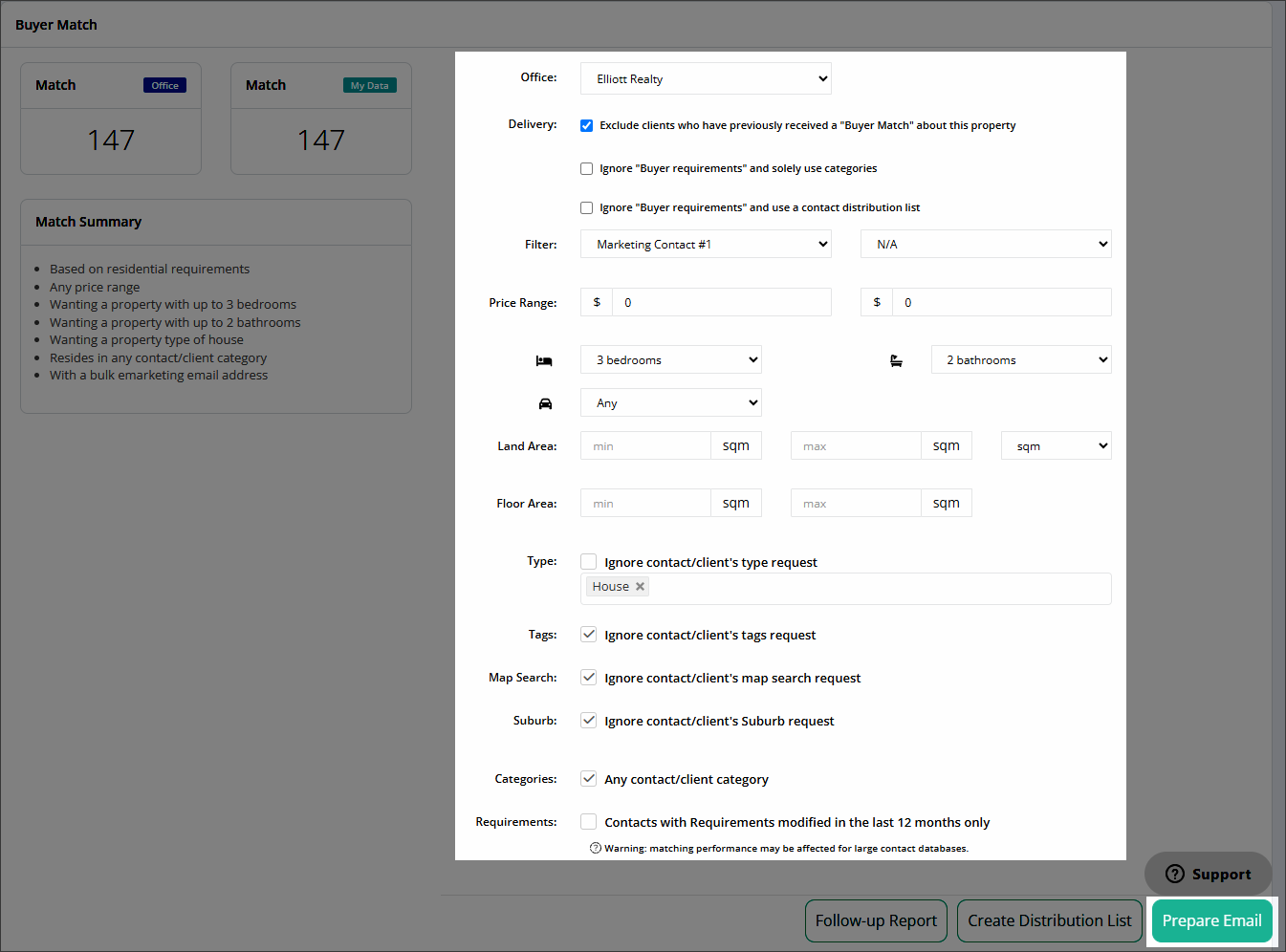Click the bed icon beside bedrooms dropdown
1286x952 pixels.
pyautogui.click(x=544, y=360)
